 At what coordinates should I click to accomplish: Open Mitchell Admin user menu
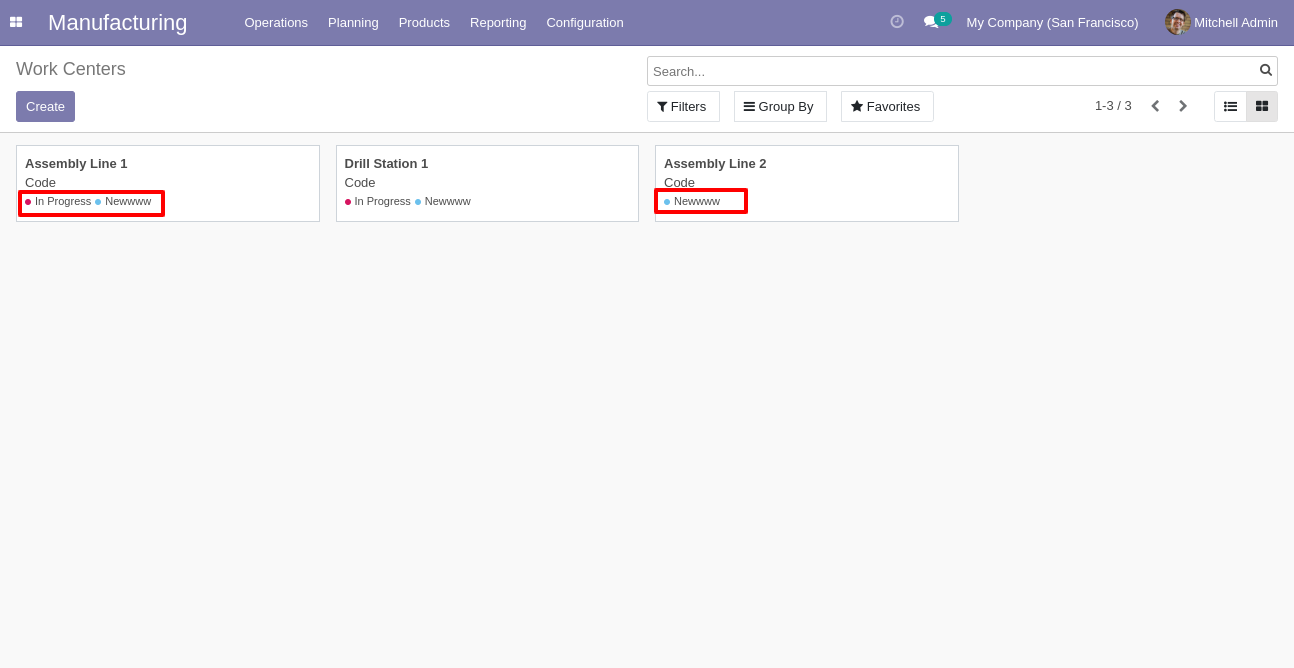1221,22
